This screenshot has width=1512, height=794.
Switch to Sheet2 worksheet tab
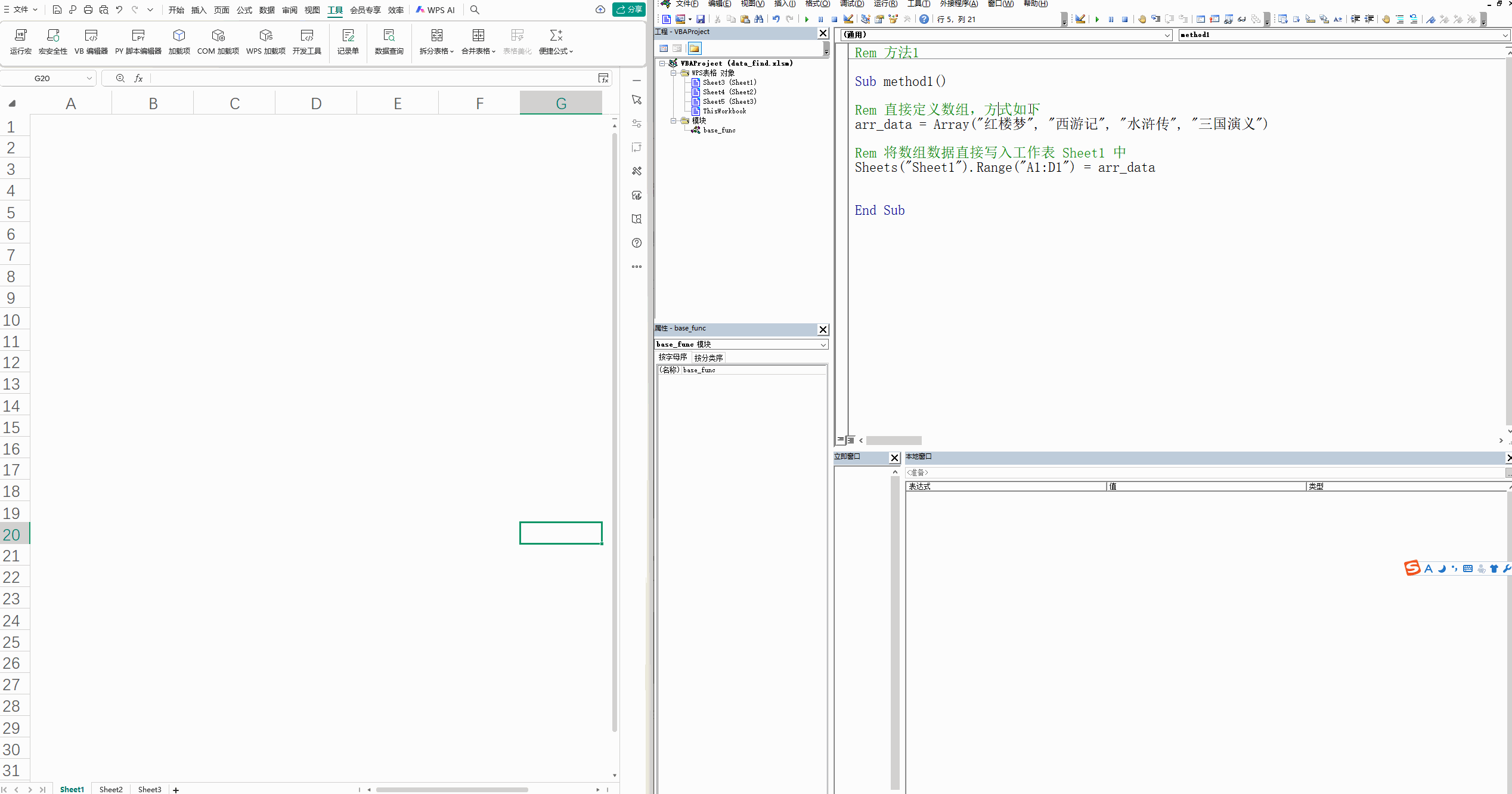point(111,789)
